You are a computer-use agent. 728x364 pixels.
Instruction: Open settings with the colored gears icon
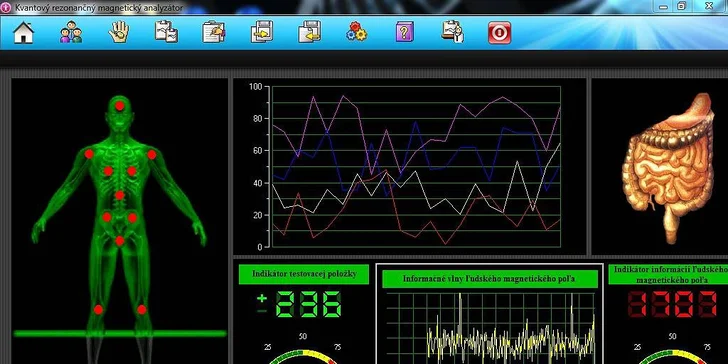click(357, 32)
